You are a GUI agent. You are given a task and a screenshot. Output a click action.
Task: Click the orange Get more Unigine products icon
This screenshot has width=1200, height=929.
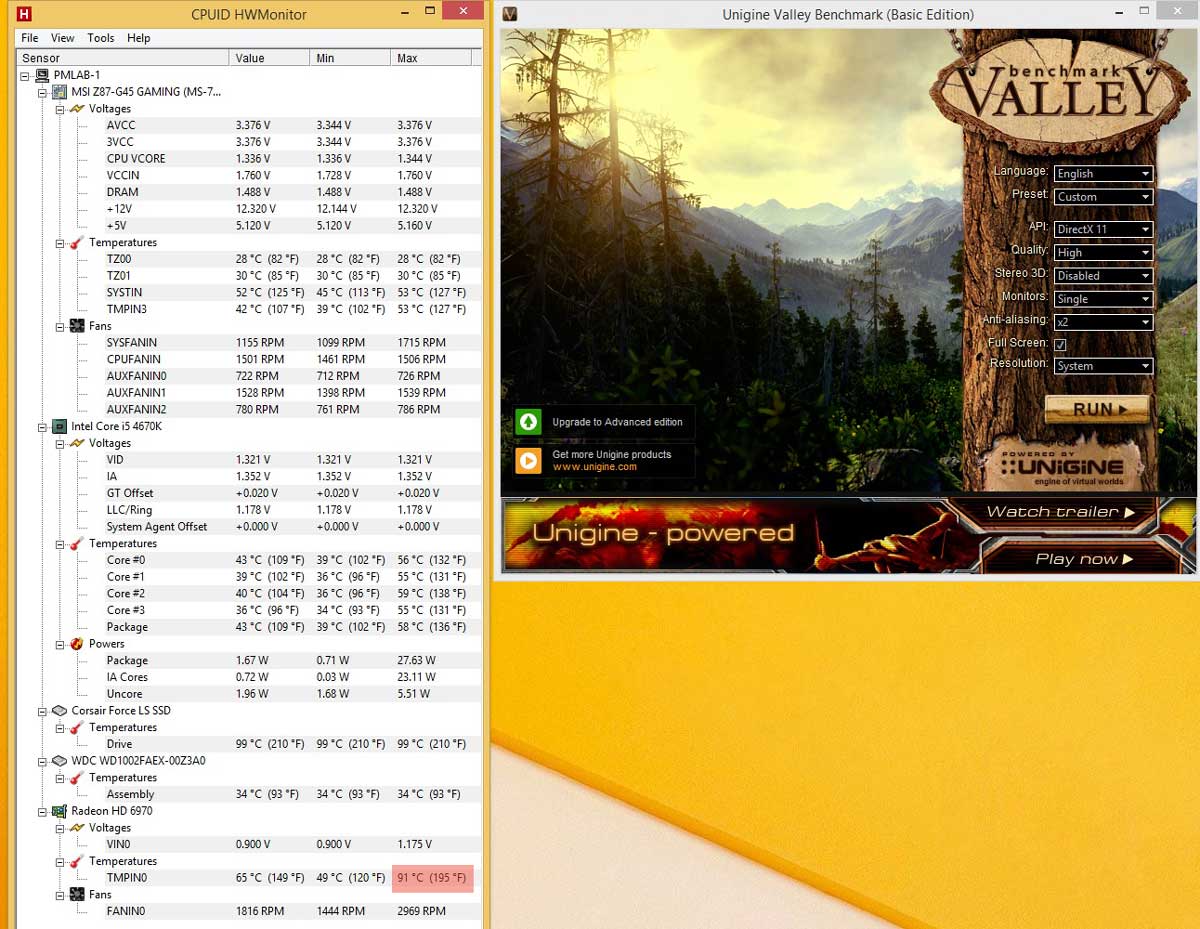[528, 460]
